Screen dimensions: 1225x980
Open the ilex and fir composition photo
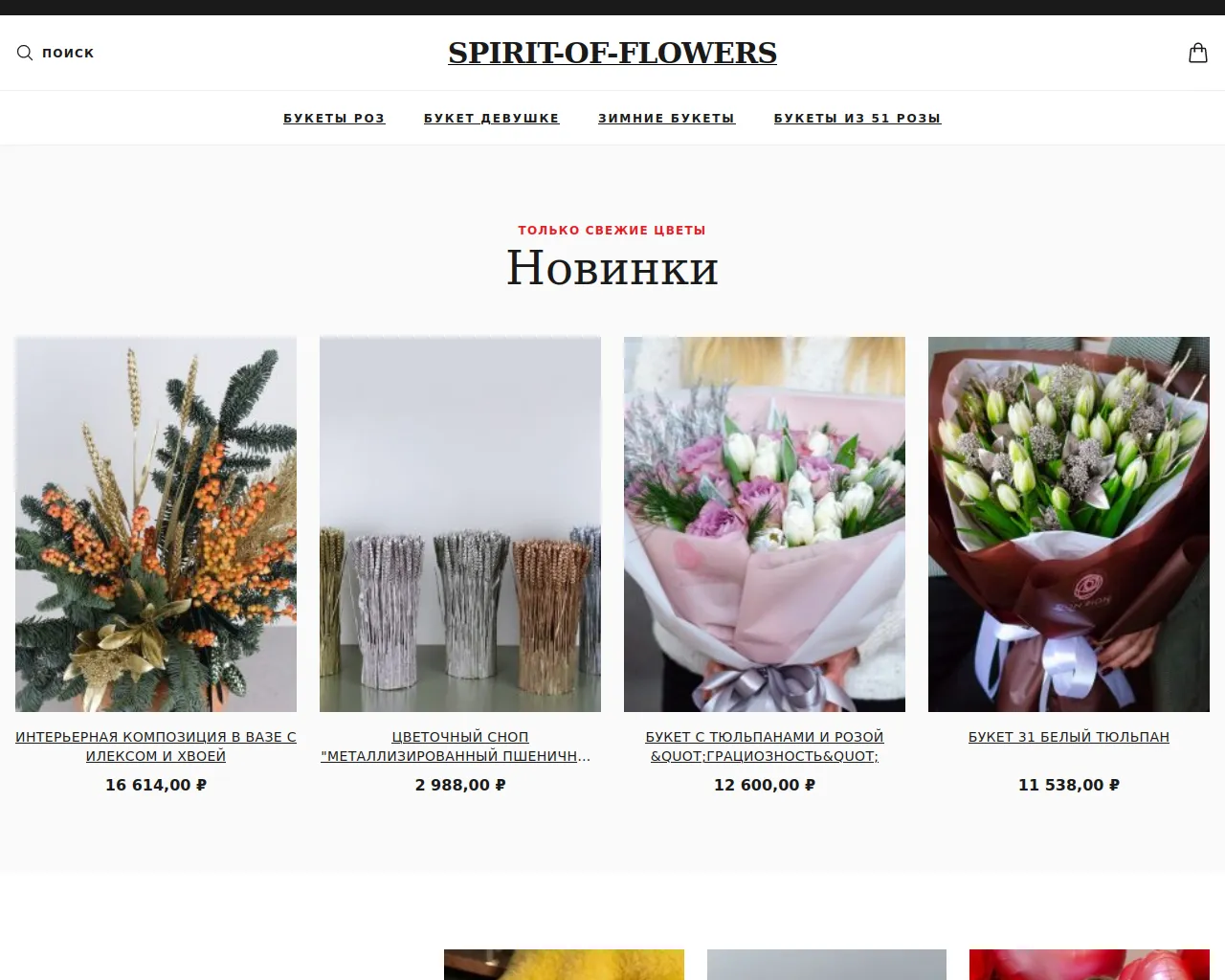156,524
